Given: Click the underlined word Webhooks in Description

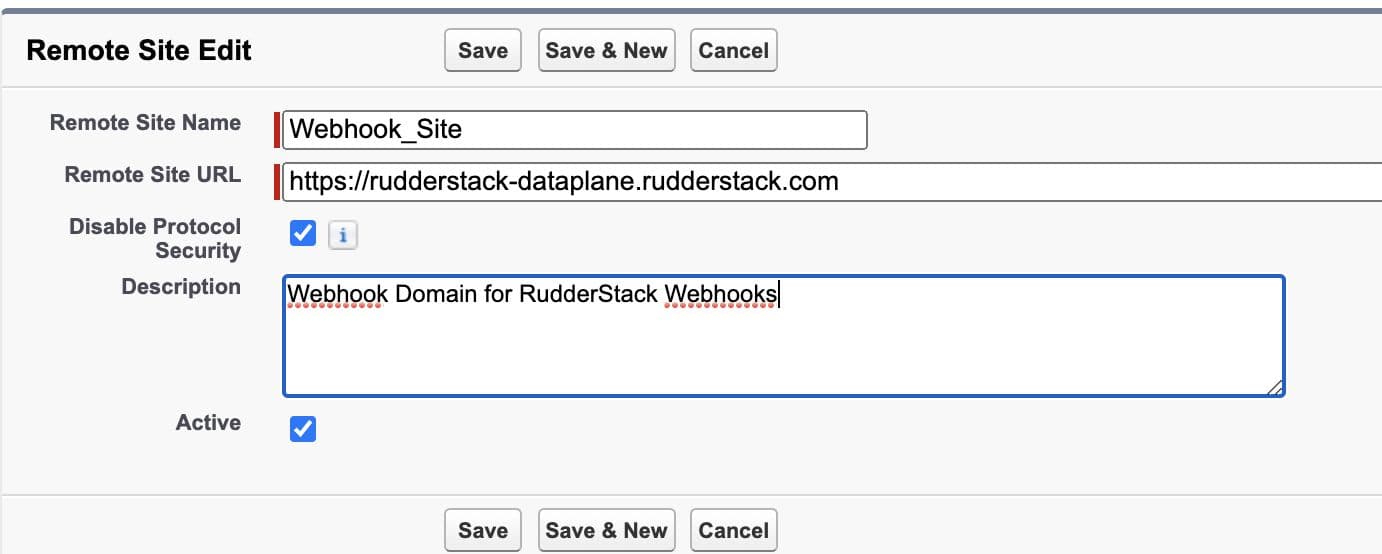Looking at the screenshot, I should pos(720,294).
